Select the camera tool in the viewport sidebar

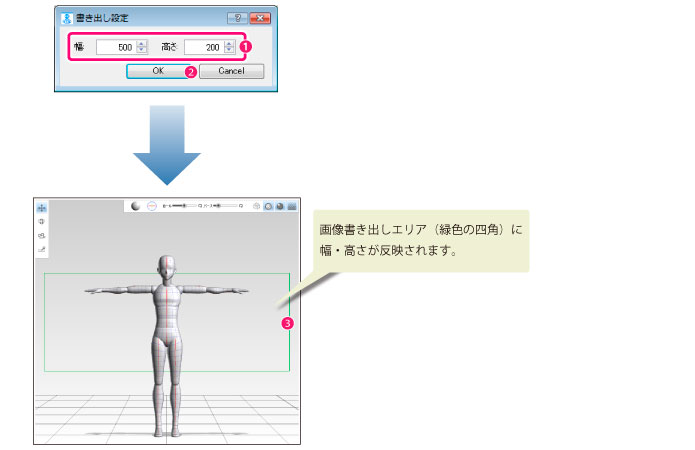tap(42, 235)
